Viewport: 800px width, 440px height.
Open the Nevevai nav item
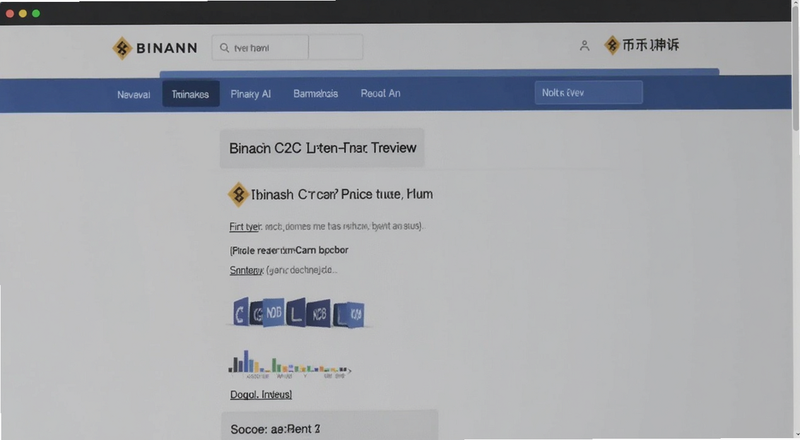click(x=134, y=94)
